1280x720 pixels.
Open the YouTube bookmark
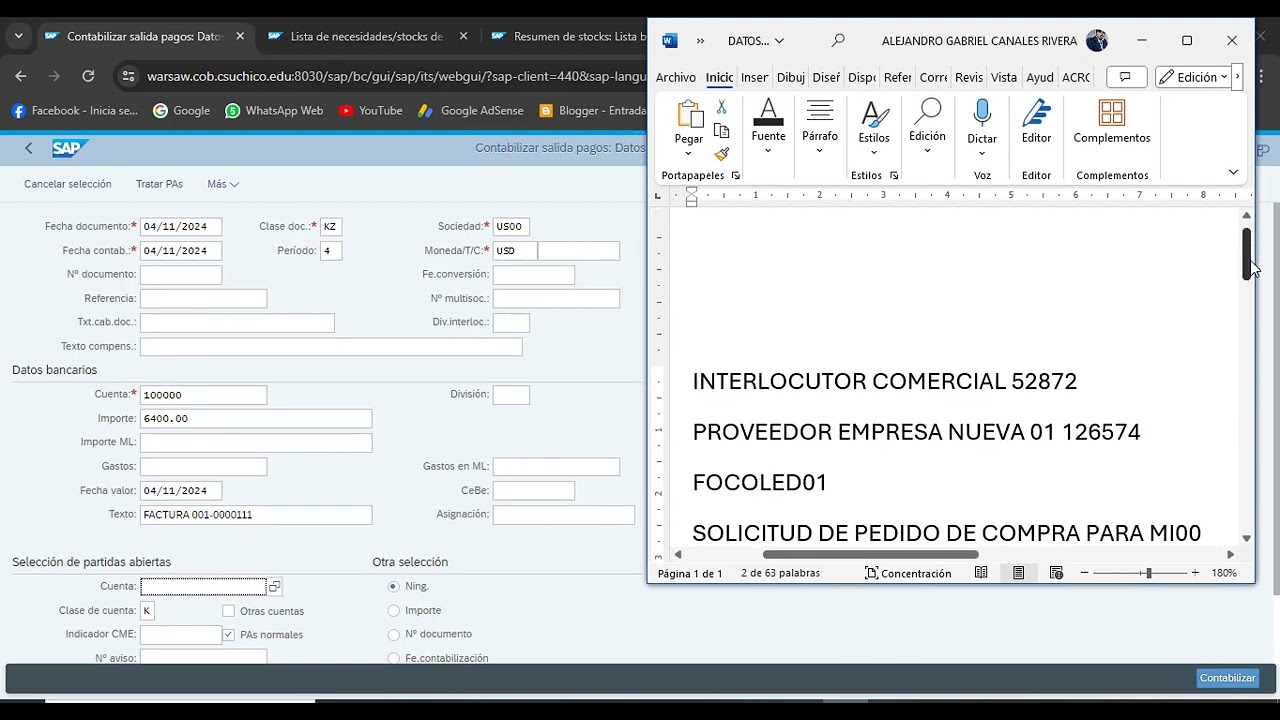click(x=370, y=111)
